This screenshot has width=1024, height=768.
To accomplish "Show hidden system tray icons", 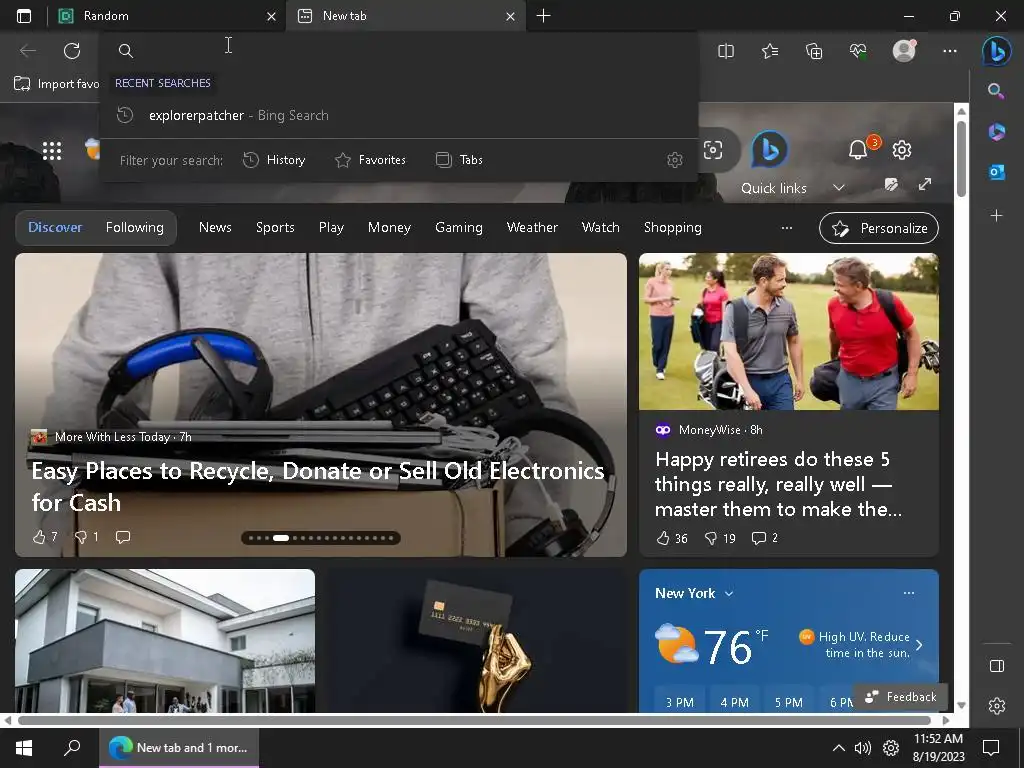I will coord(839,748).
